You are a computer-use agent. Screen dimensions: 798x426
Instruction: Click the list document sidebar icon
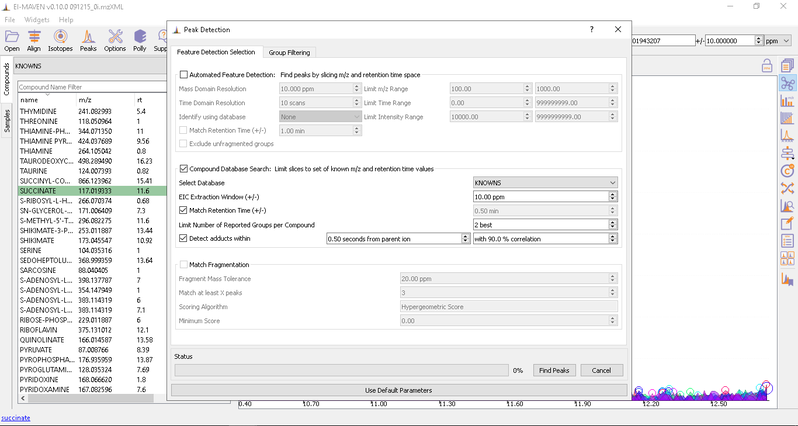pyautogui.click(x=787, y=241)
